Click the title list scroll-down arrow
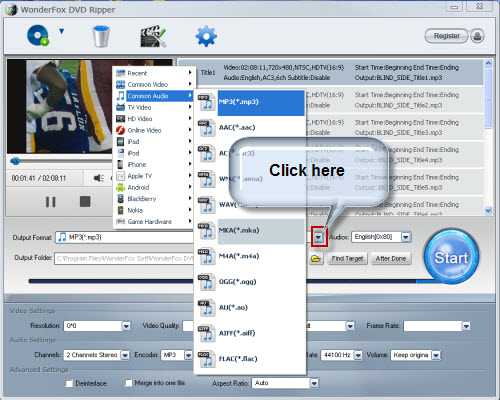The image size is (500, 400). [488, 210]
